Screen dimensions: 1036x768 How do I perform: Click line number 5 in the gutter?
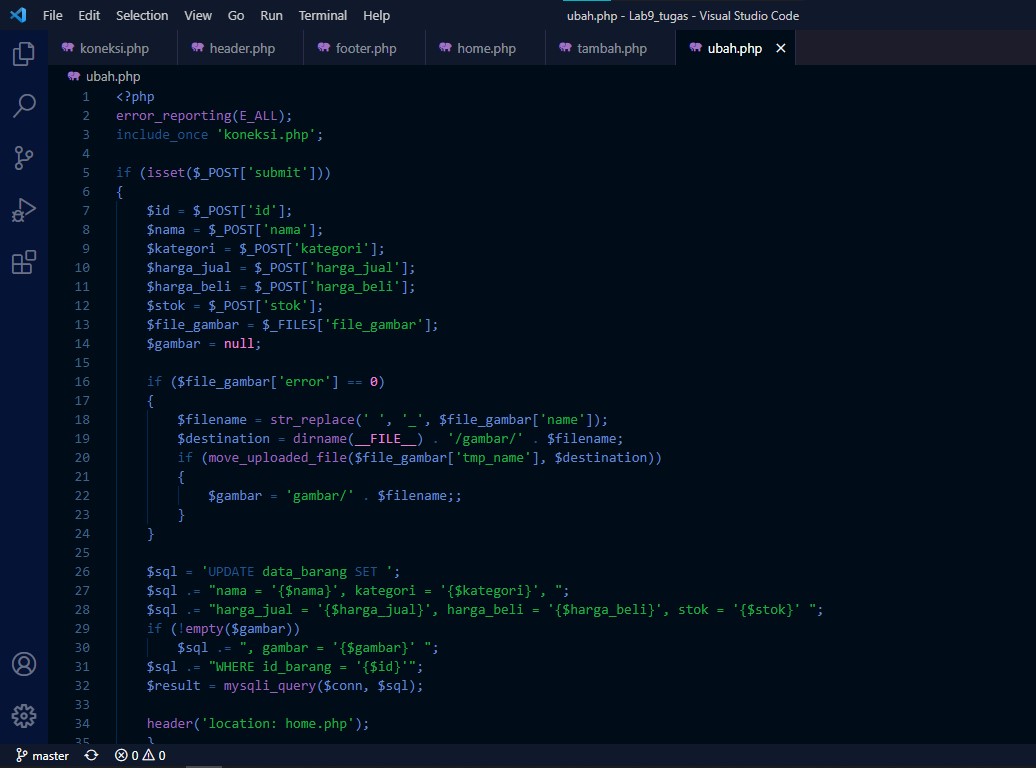(x=86, y=173)
